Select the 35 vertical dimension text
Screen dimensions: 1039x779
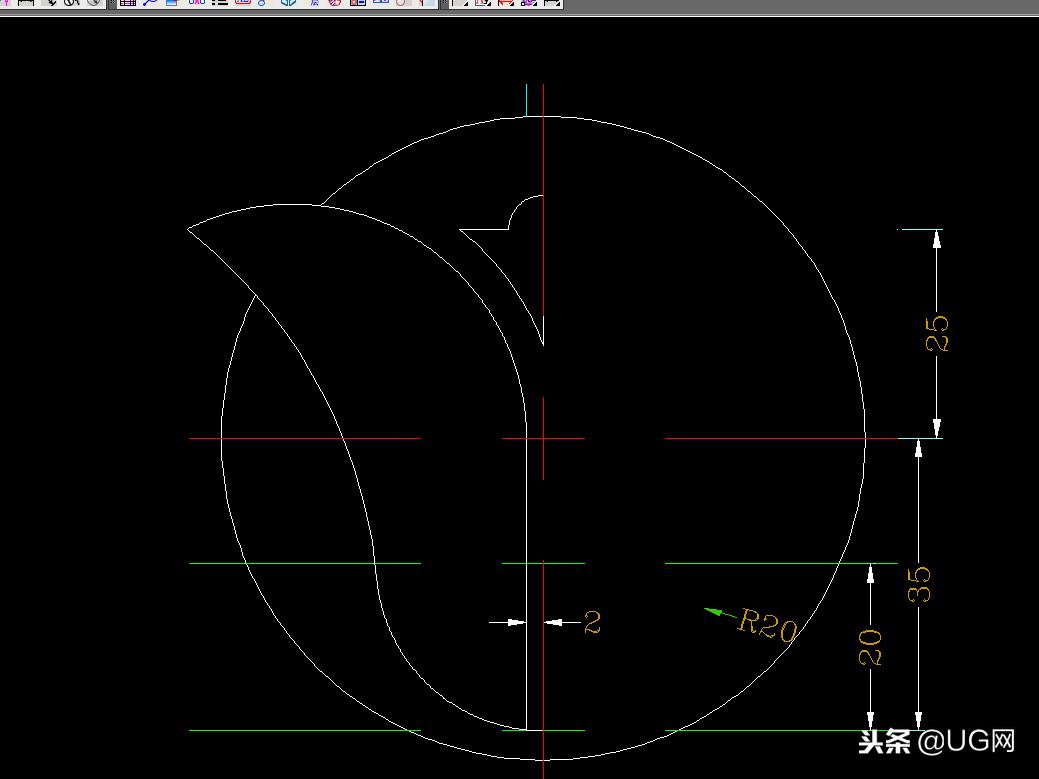click(x=919, y=584)
